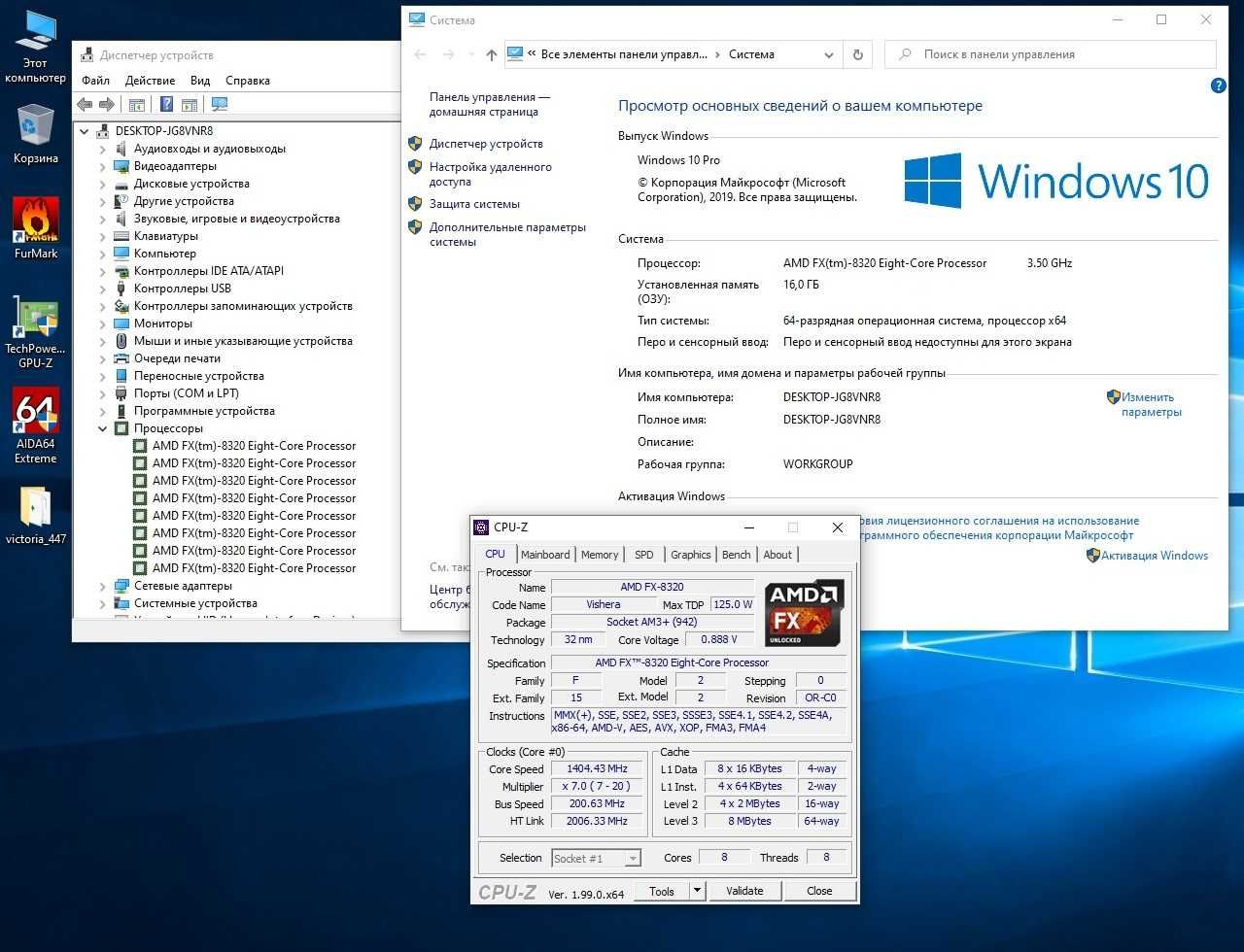This screenshot has width=1244, height=952.
Task: Collapse the DESKTOP-JG8VNR8 root node
Action: tap(85, 131)
